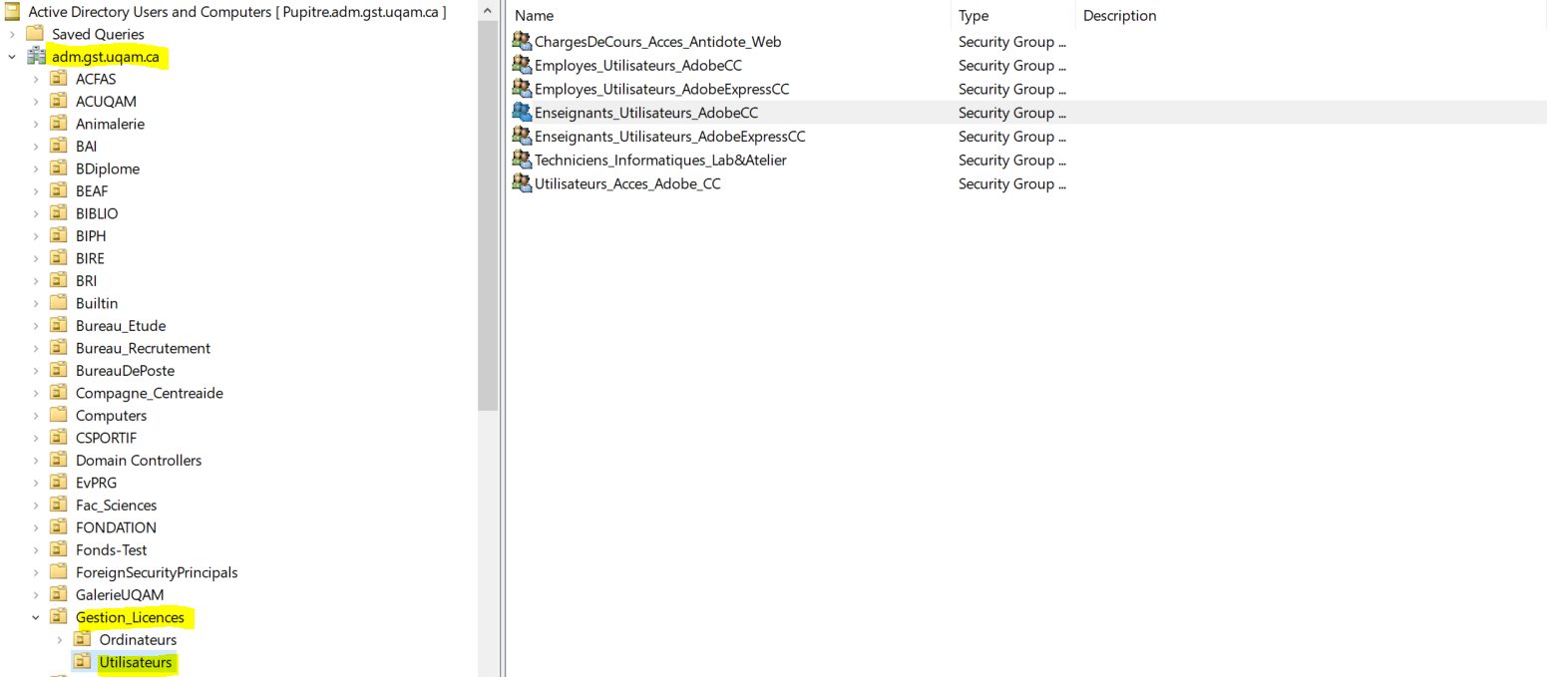Click the ACFAS organizational unit folder icon
This screenshot has width=1568, height=677.
[59, 78]
